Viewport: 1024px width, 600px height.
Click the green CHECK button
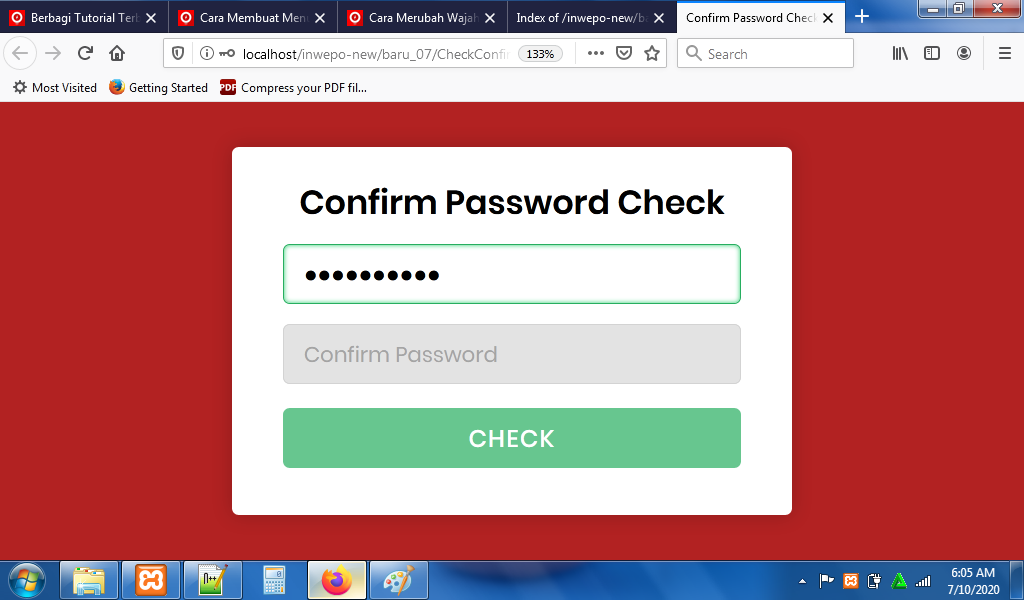pos(511,438)
